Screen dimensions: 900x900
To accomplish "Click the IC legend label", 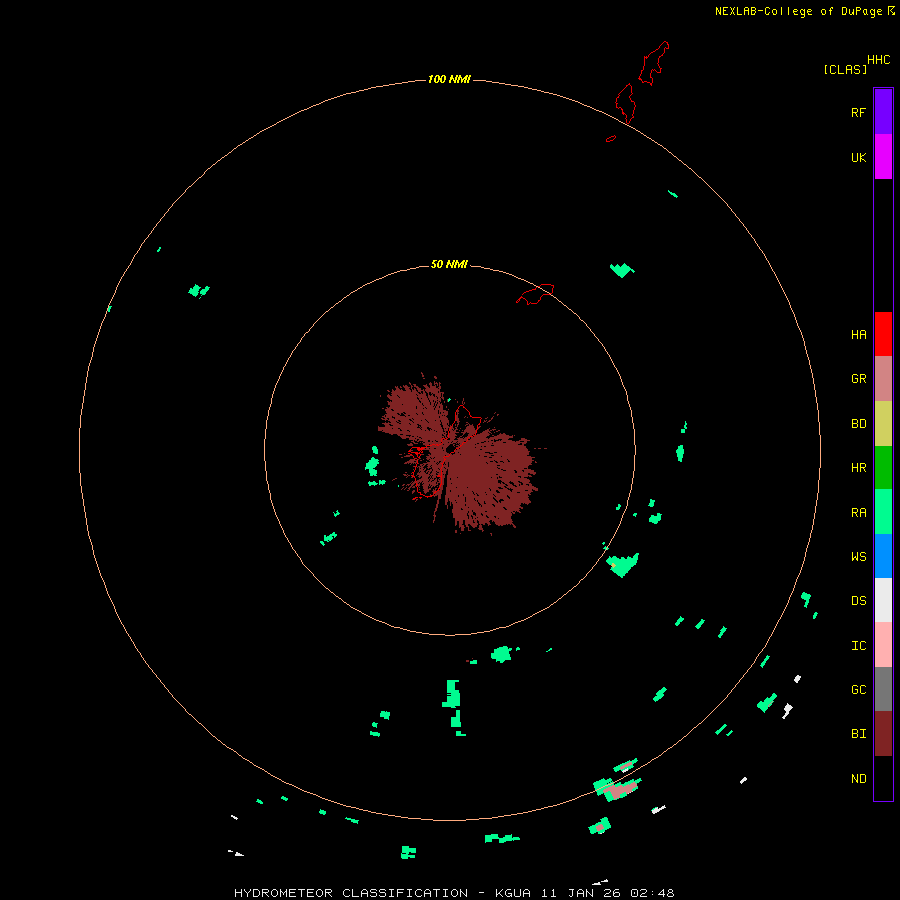I will coord(858,646).
